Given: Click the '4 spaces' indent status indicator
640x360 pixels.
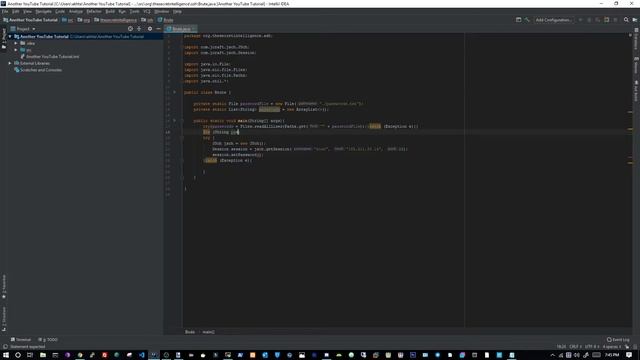Looking at the screenshot, I should tap(611, 347).
